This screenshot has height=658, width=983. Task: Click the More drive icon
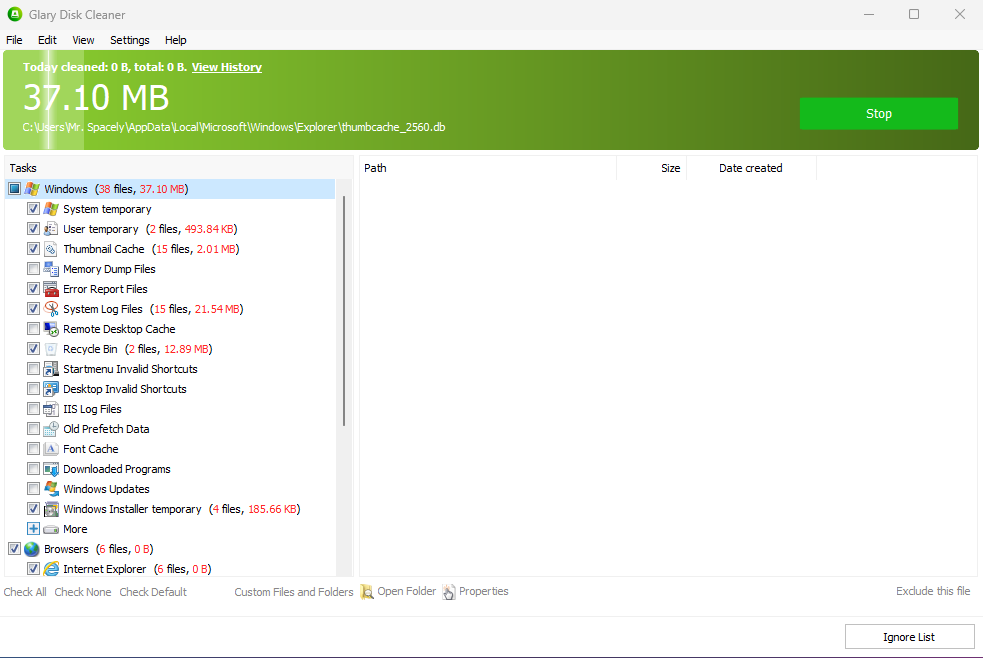tap(51, 529)
